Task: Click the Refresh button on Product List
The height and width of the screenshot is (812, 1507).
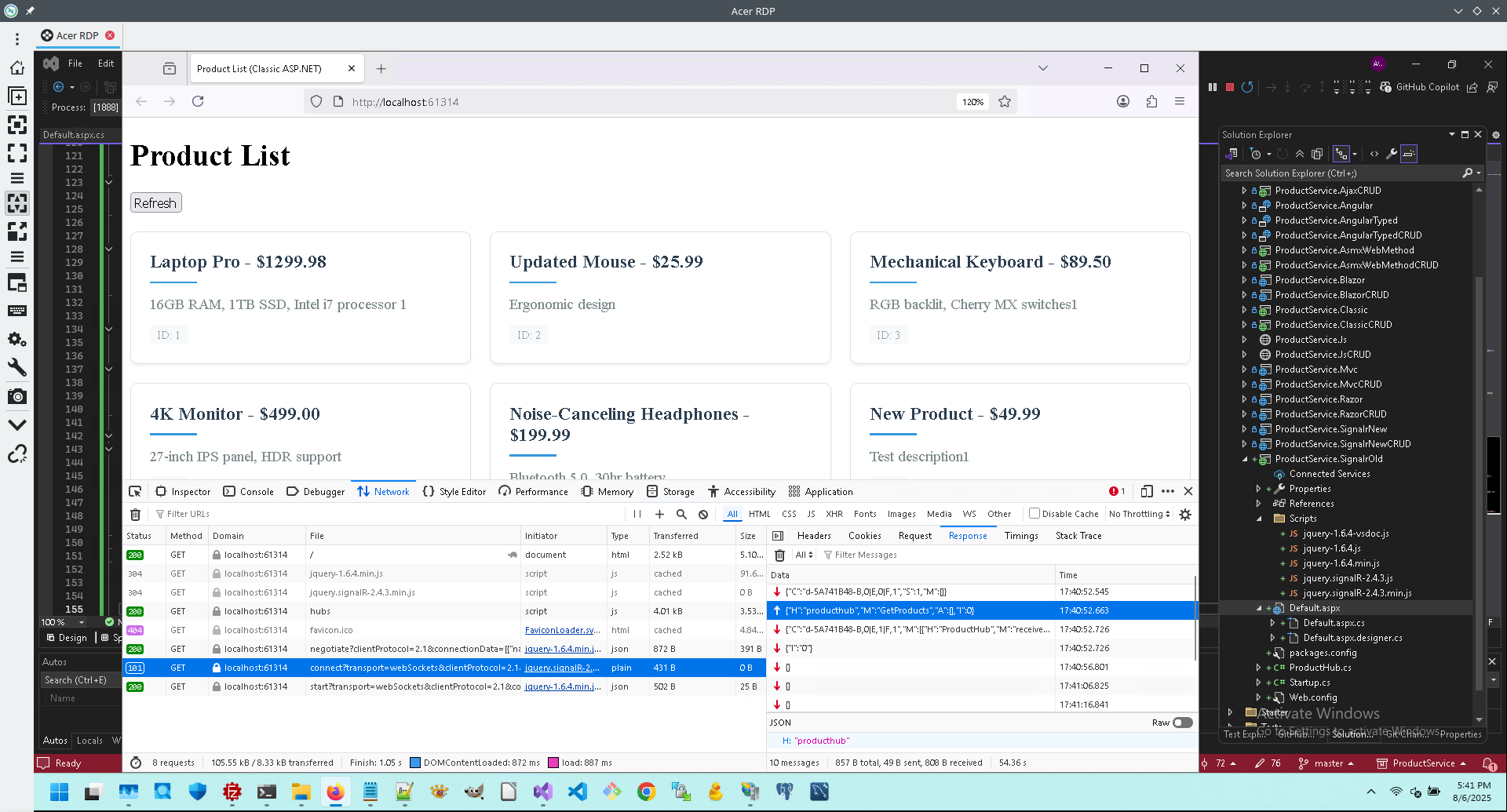Action: pyautogui.click(x=155, y=202)
